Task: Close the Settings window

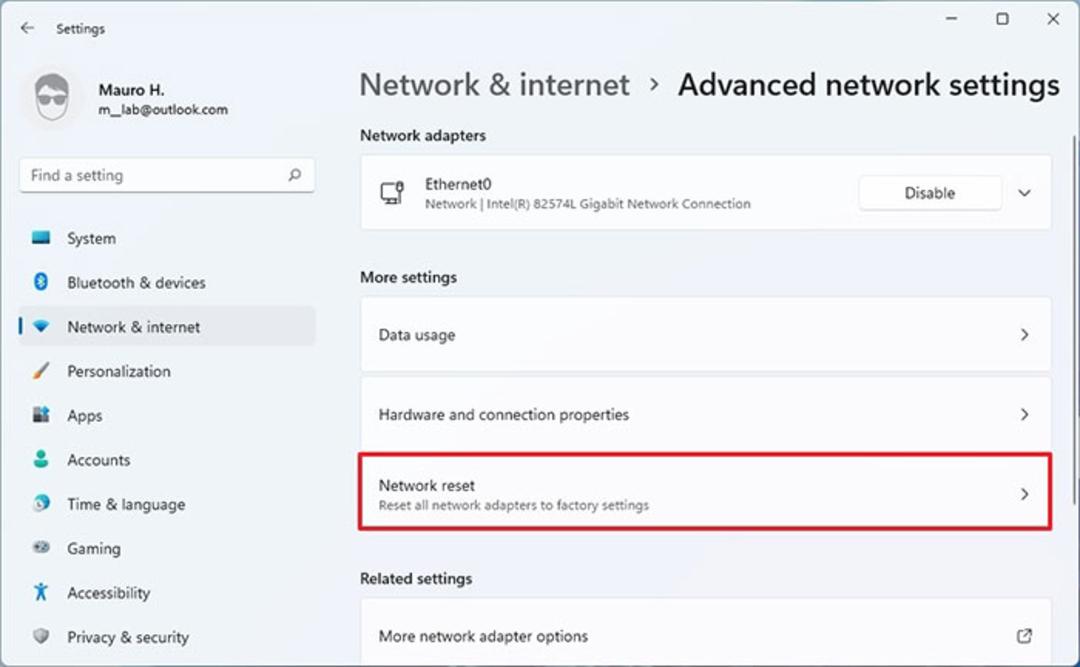Action: tap(1053, 19)
